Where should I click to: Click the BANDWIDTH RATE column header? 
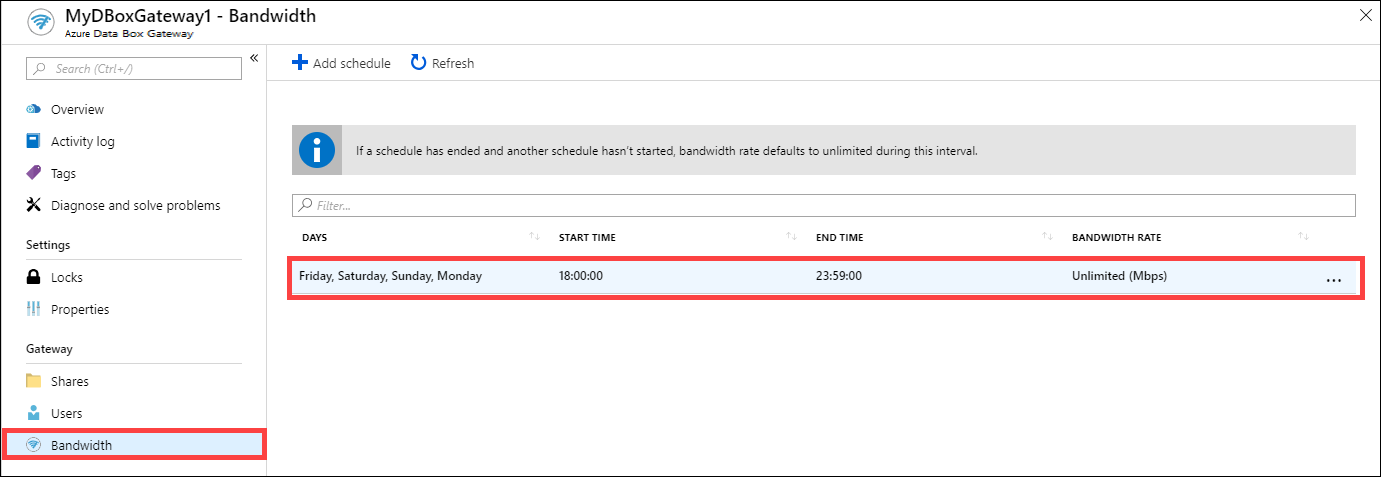[1116, 238]
